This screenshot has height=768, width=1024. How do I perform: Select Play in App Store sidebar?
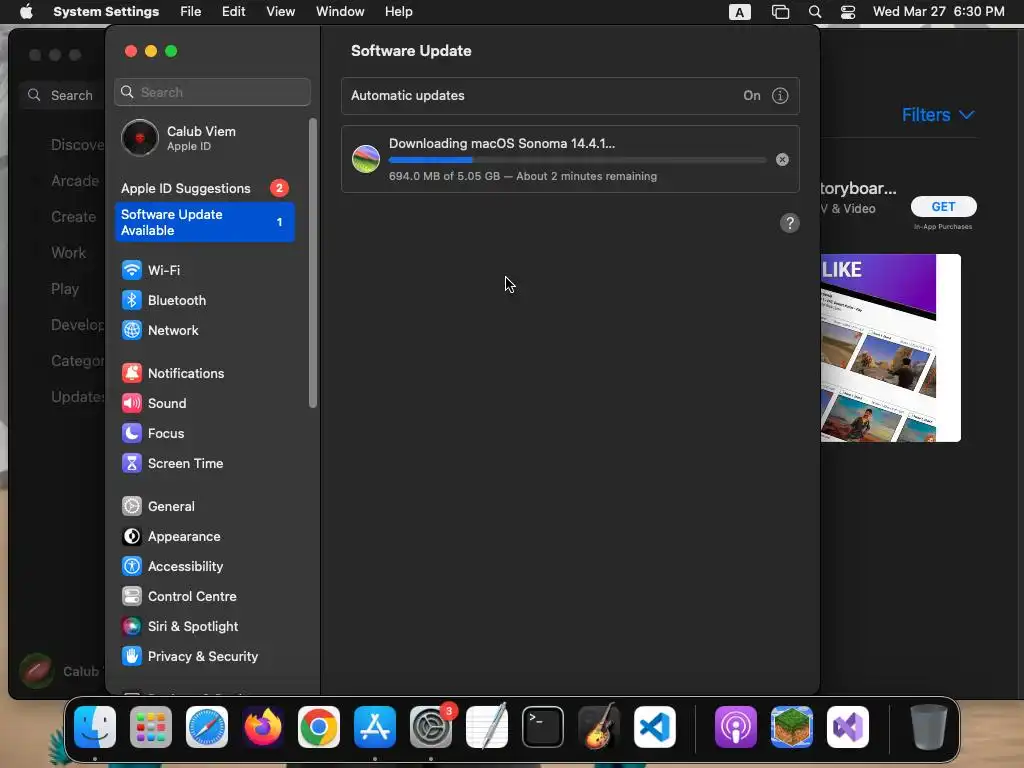65,289
